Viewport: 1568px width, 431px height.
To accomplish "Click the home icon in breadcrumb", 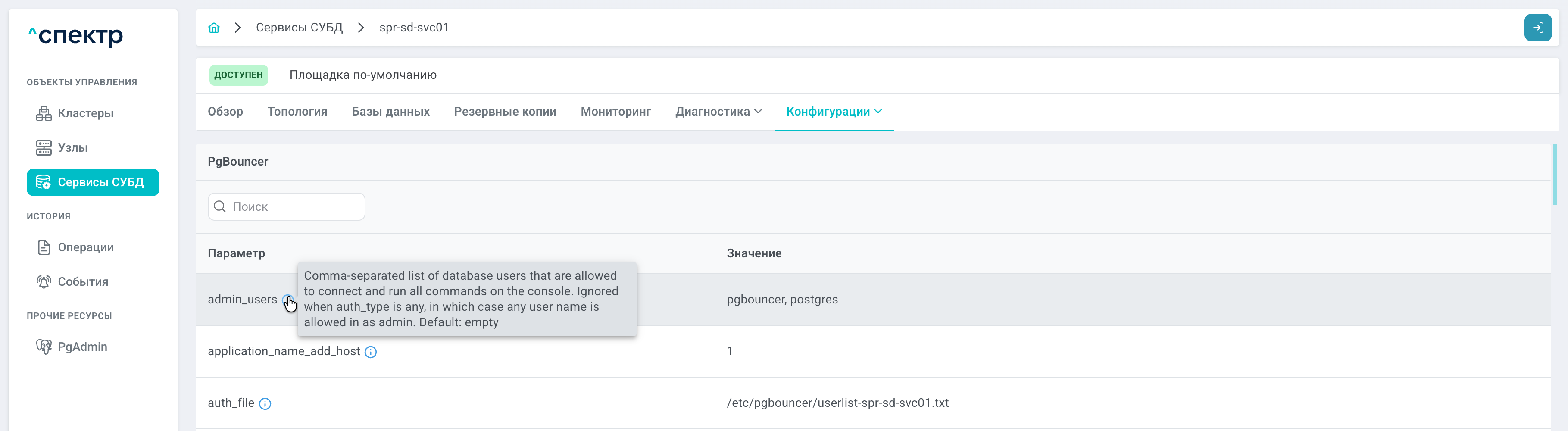I will pos(214,28).
